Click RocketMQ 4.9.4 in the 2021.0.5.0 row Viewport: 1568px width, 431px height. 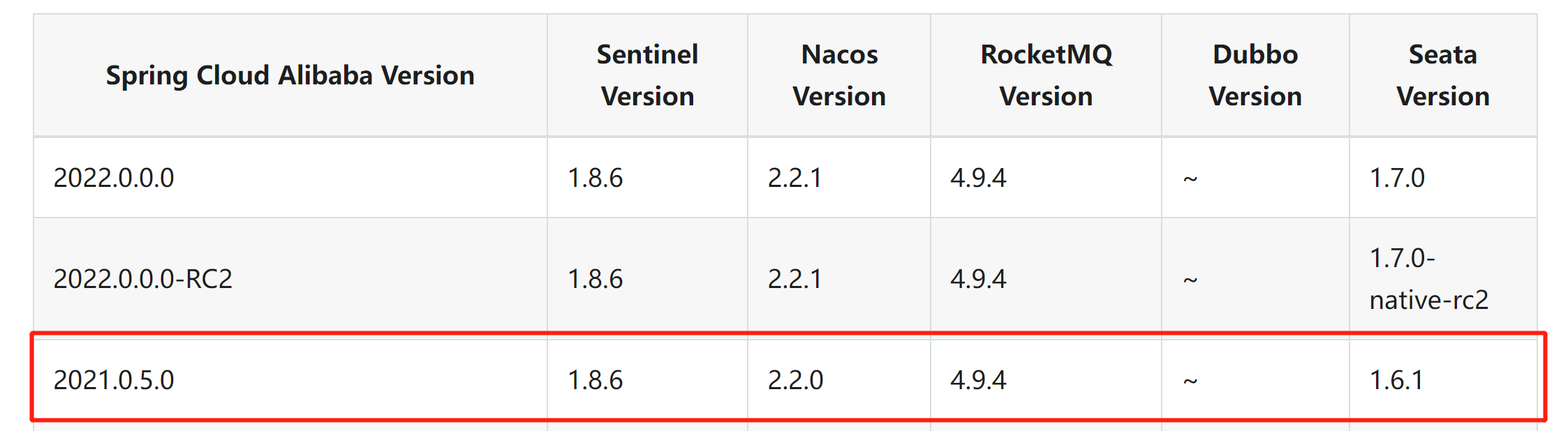(978, 380)
